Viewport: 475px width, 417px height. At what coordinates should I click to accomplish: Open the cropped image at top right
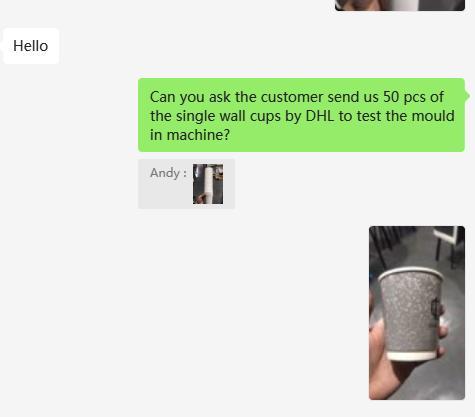[x=400, y=5]
